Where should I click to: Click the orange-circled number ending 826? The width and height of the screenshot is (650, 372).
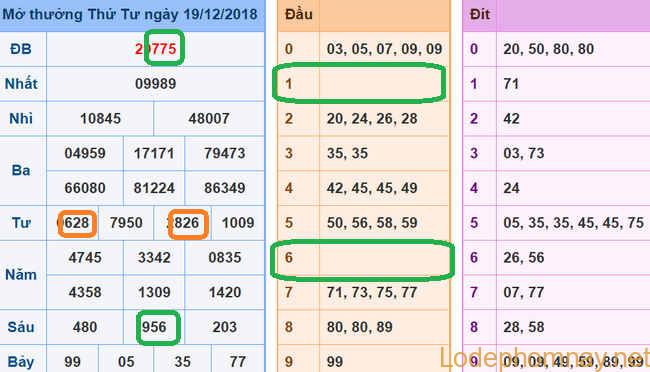point(188,223)
